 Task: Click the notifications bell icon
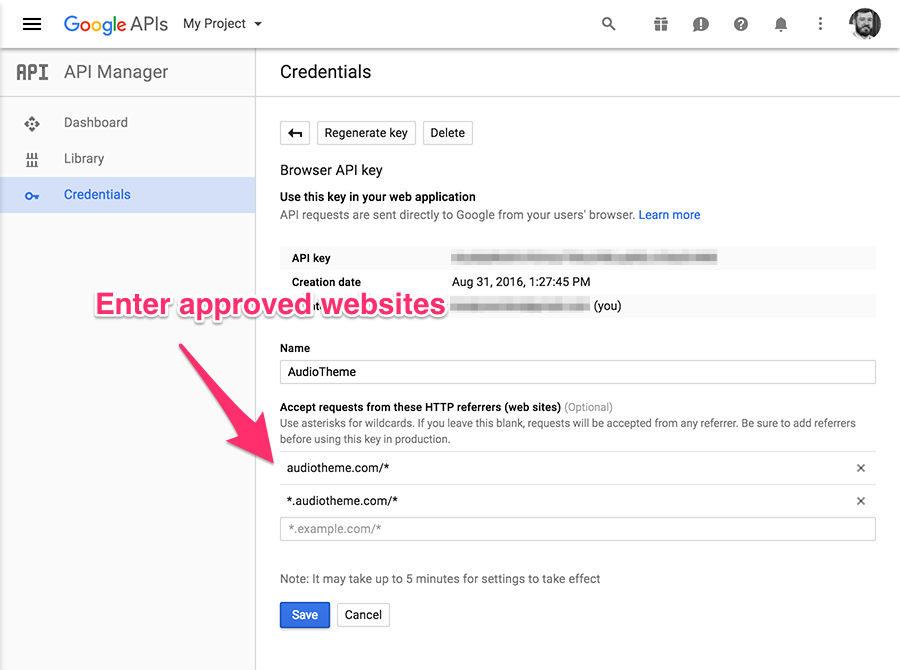(x=780, y=24)
